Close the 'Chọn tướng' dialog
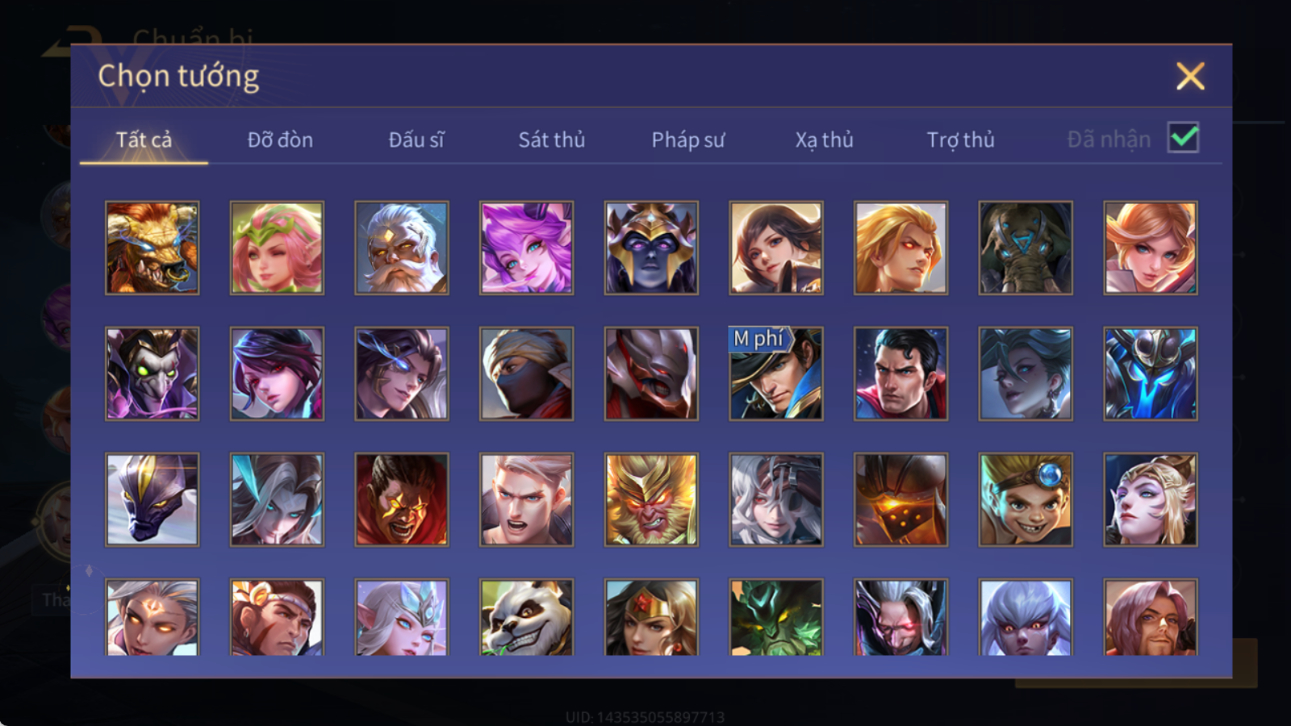The image size is (1291, 726). click(x=1190, y=76)
